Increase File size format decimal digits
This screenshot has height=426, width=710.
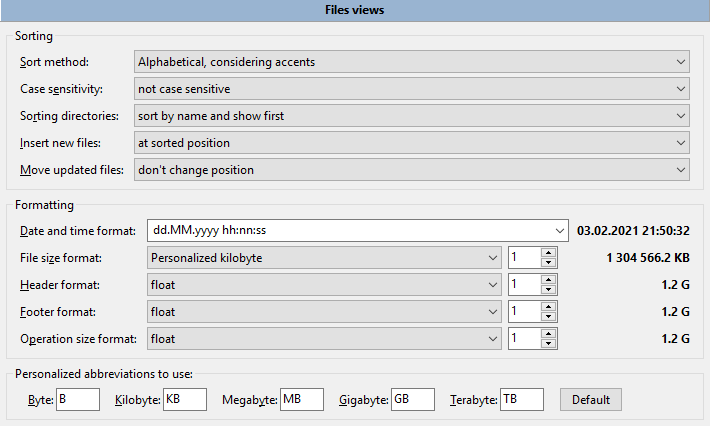[x=548, y=252]
